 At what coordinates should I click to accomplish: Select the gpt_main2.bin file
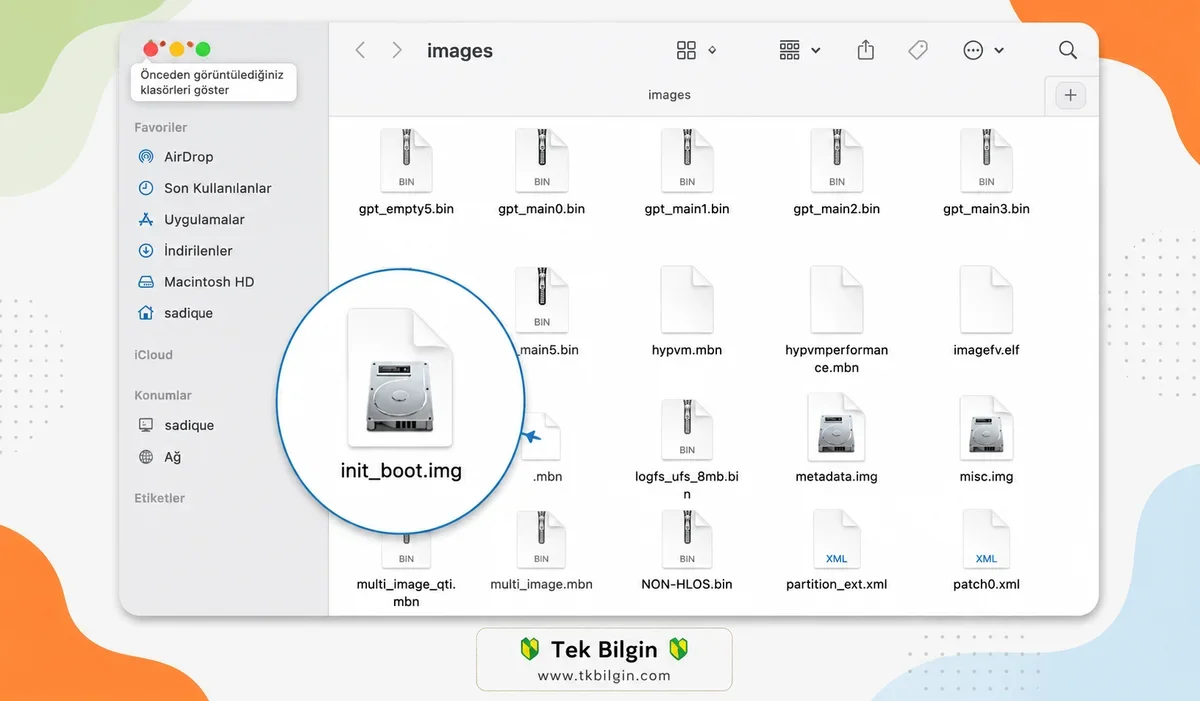(x=836, y=173)
